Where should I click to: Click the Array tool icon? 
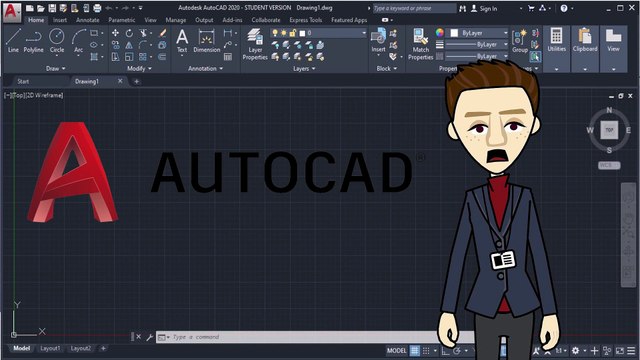pos(143,57)
